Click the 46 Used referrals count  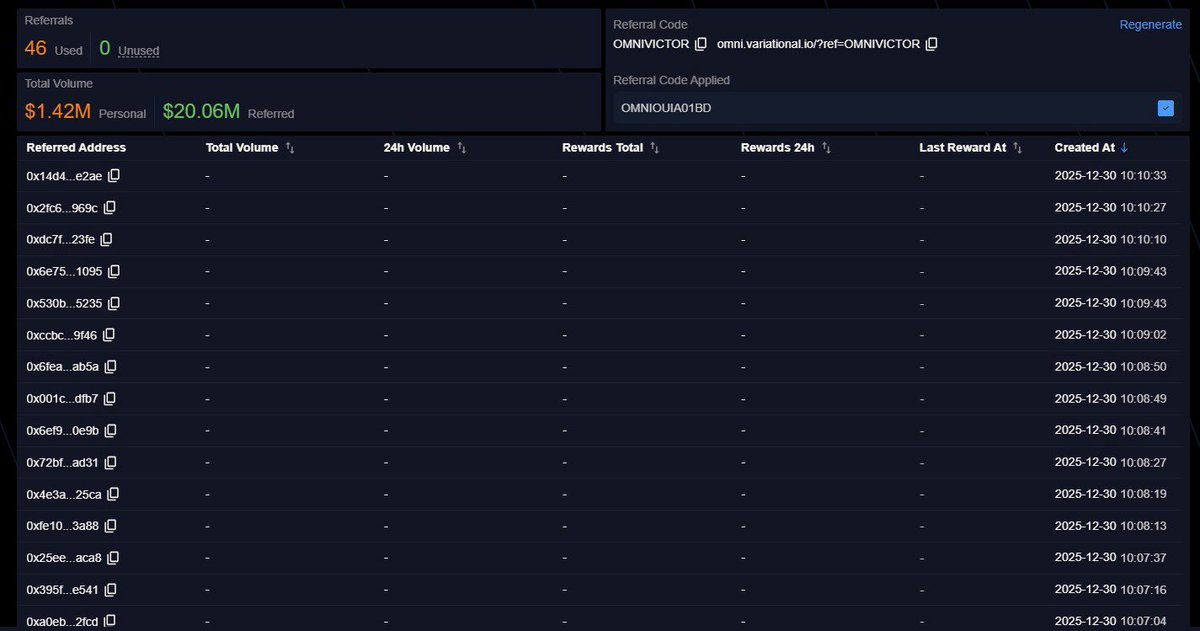[x=36, y=48]
